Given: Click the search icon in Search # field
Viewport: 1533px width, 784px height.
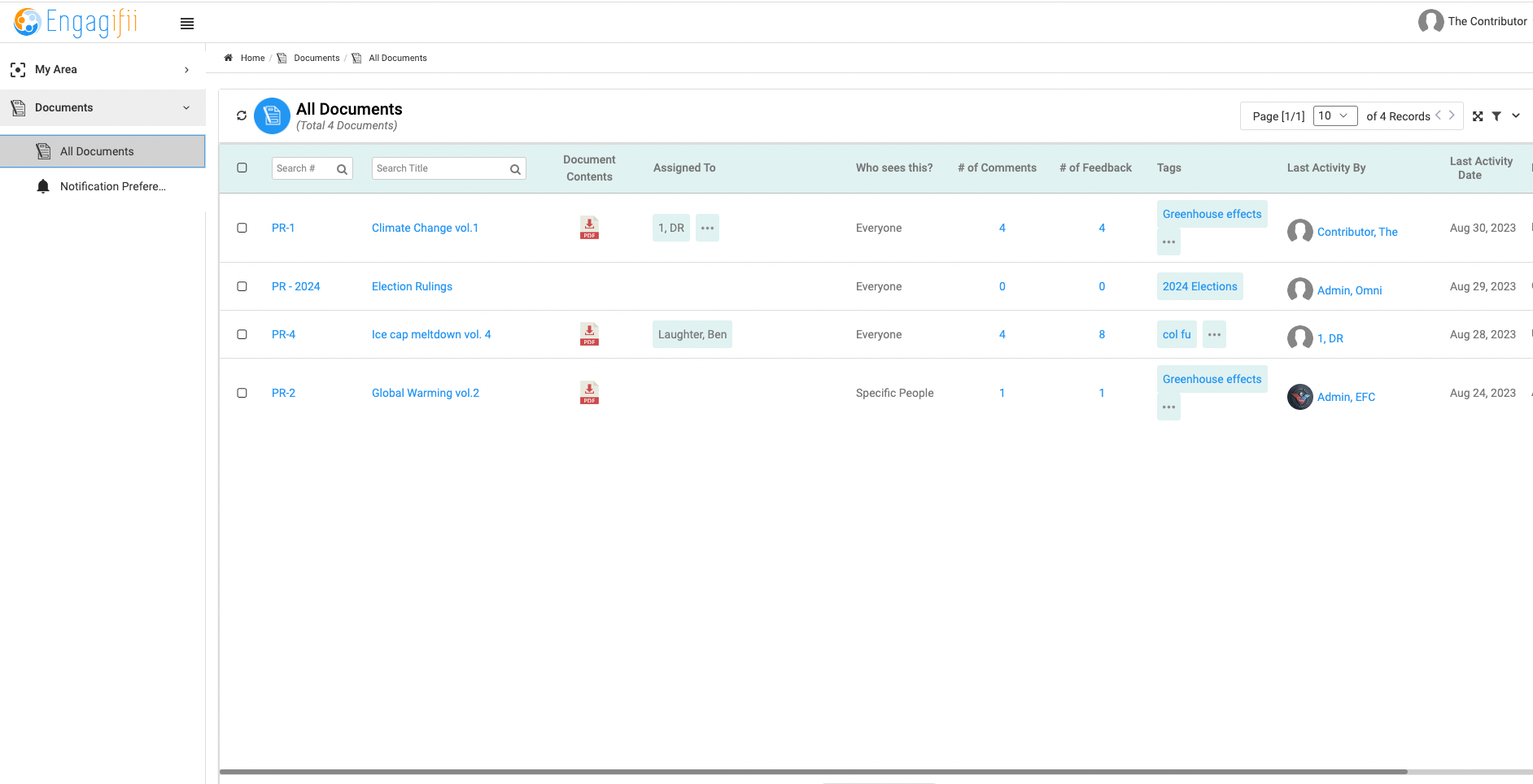Looking at the screenshot, I should coord(342,169).
